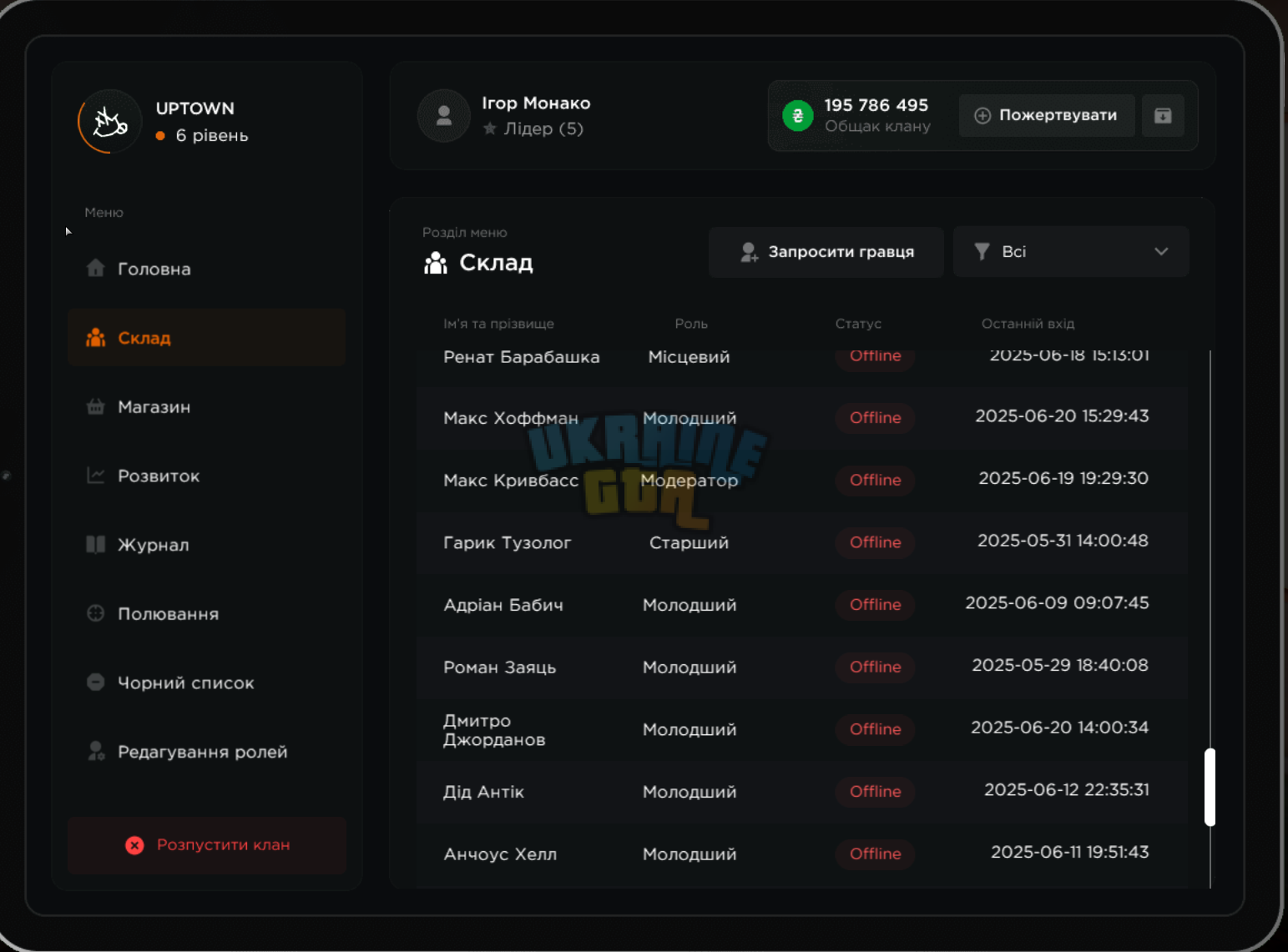Click the Offline badge for Макс Хоффман
Viewport: 1288px width, 952px height.
[x=875, y=418]
